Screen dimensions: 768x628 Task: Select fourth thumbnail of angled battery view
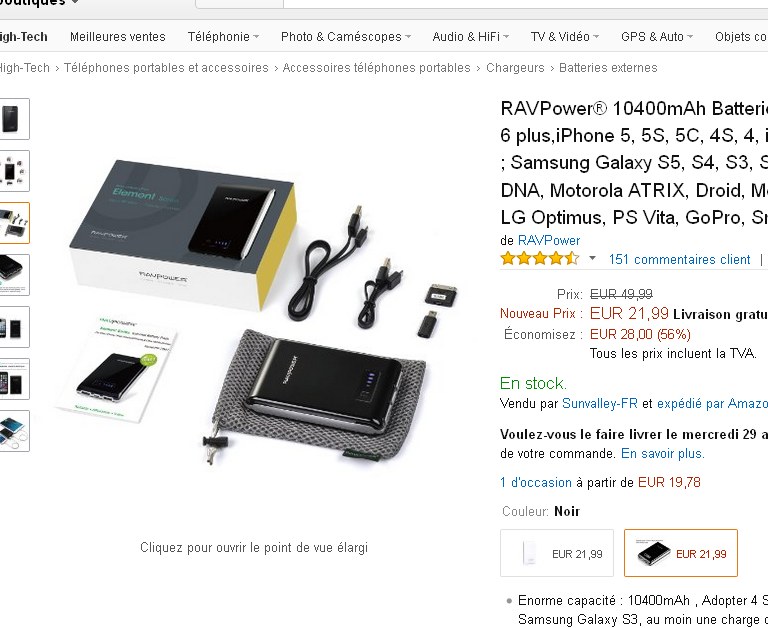tap(14, 275)
